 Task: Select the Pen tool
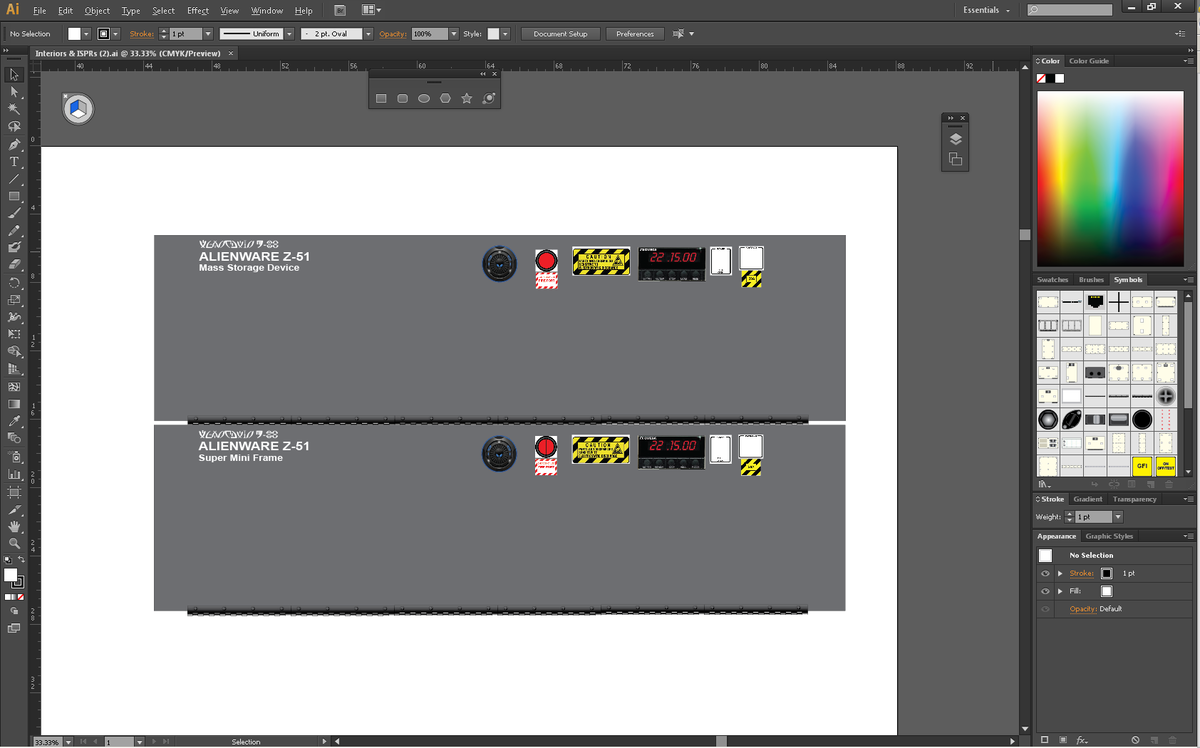14,144
